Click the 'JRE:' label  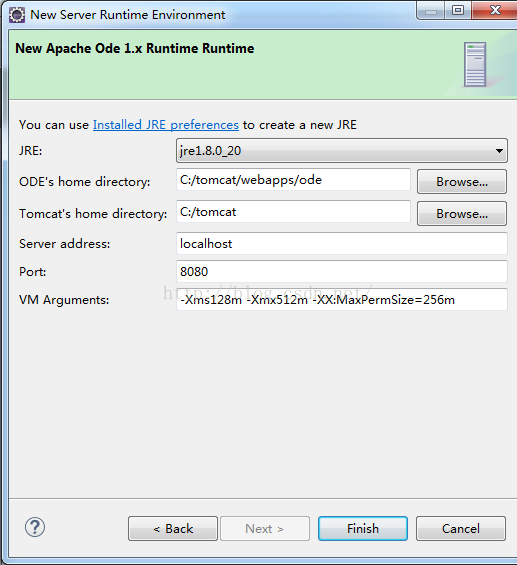click(31, 151)
